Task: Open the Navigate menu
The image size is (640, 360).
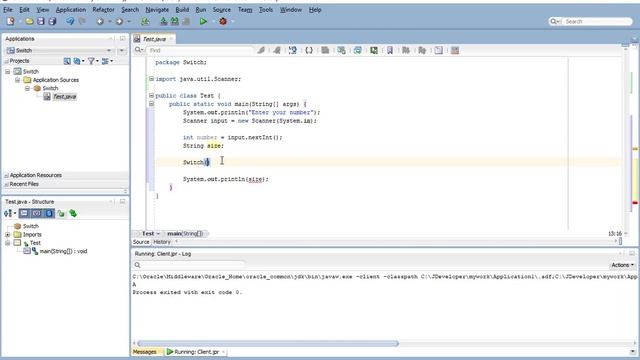Action: coord(157,9)
